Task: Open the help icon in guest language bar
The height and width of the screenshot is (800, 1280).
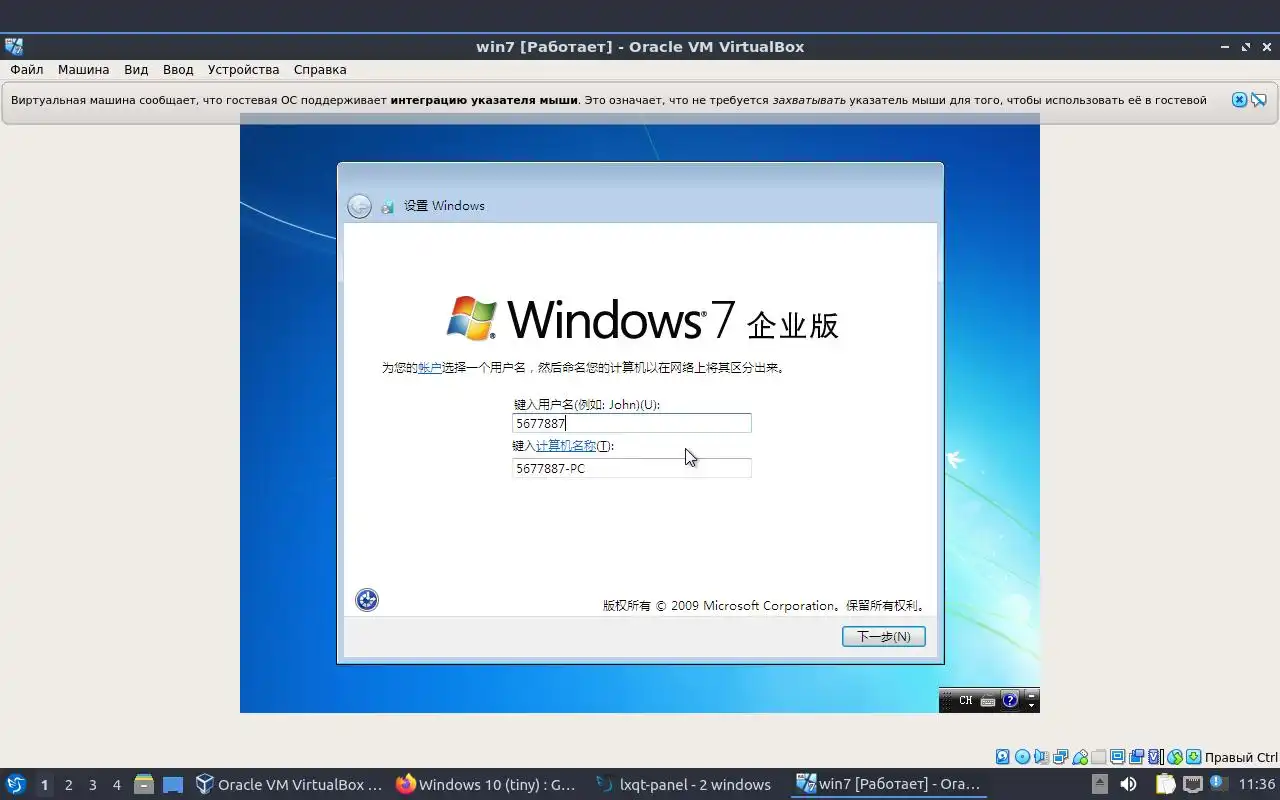Action: click(1010, 700)
